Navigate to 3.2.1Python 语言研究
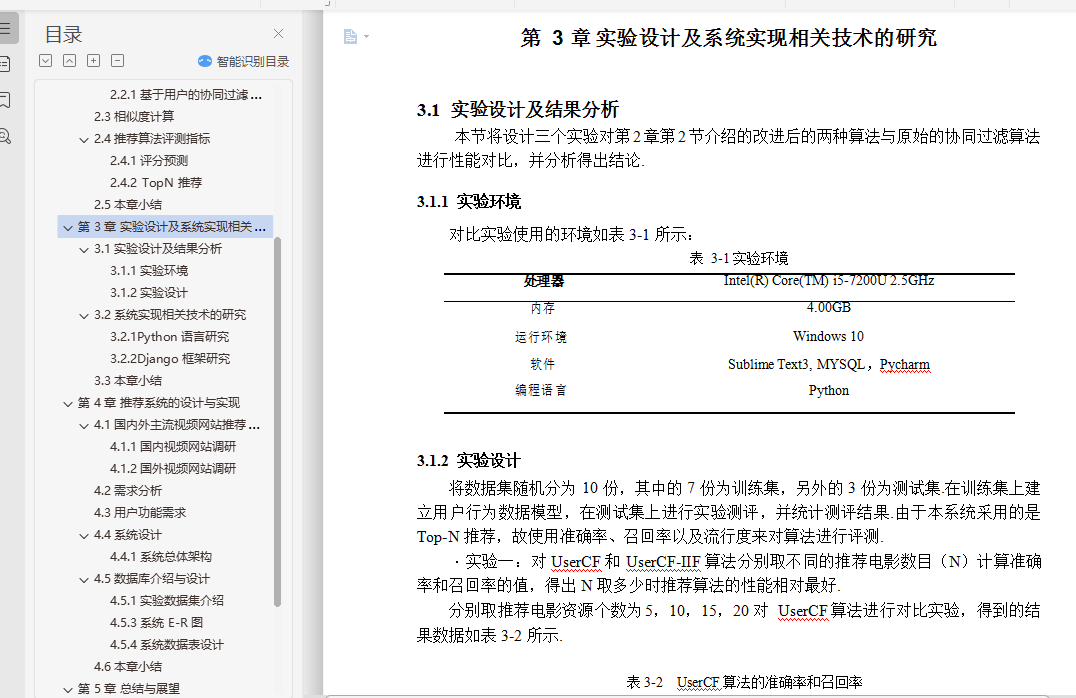 tap(169, 336)
